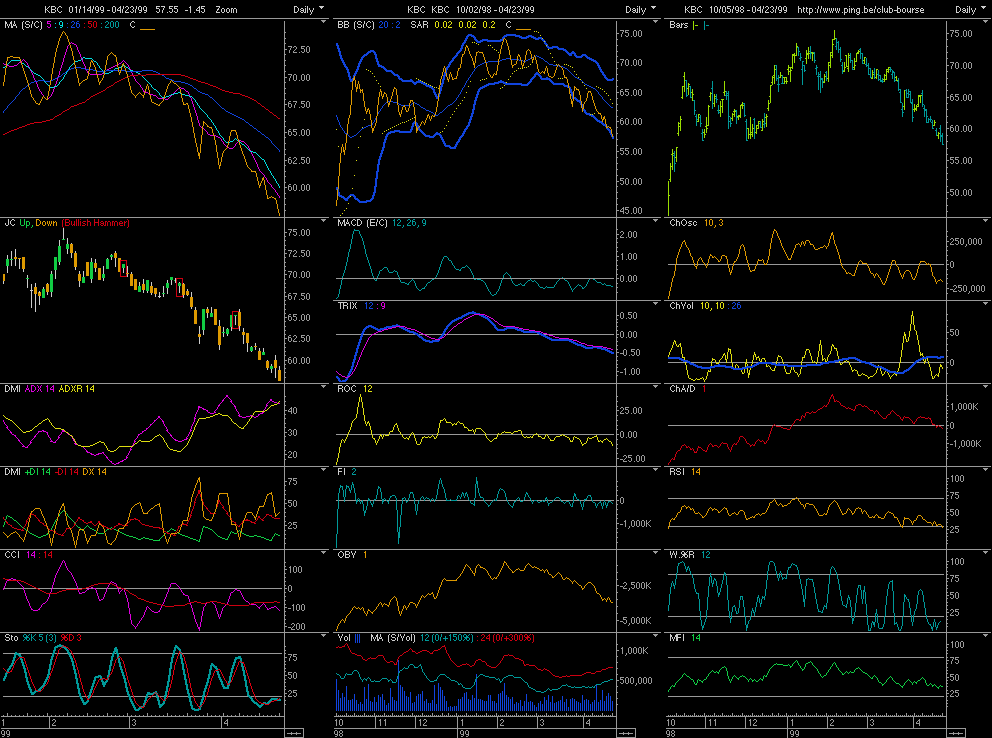Open the Sto stochastic panel menu arrow
The height and width of the screenshot is (738, 992).
pyautogui.click(x=324, y=635)
